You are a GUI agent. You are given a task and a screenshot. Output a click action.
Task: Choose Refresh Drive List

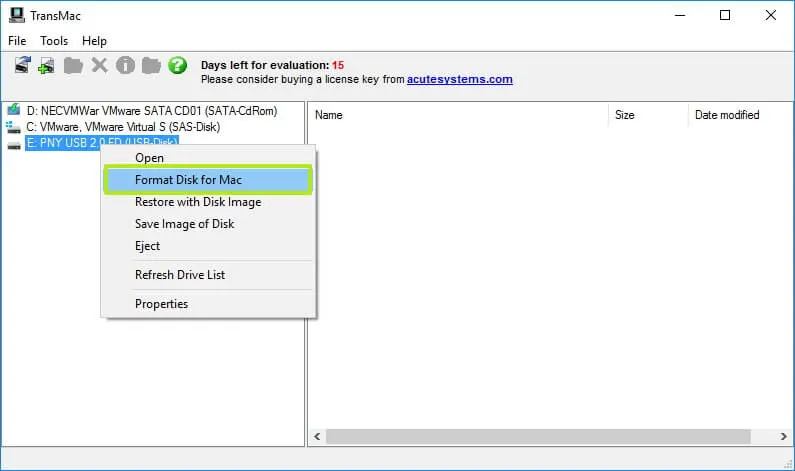208,275
